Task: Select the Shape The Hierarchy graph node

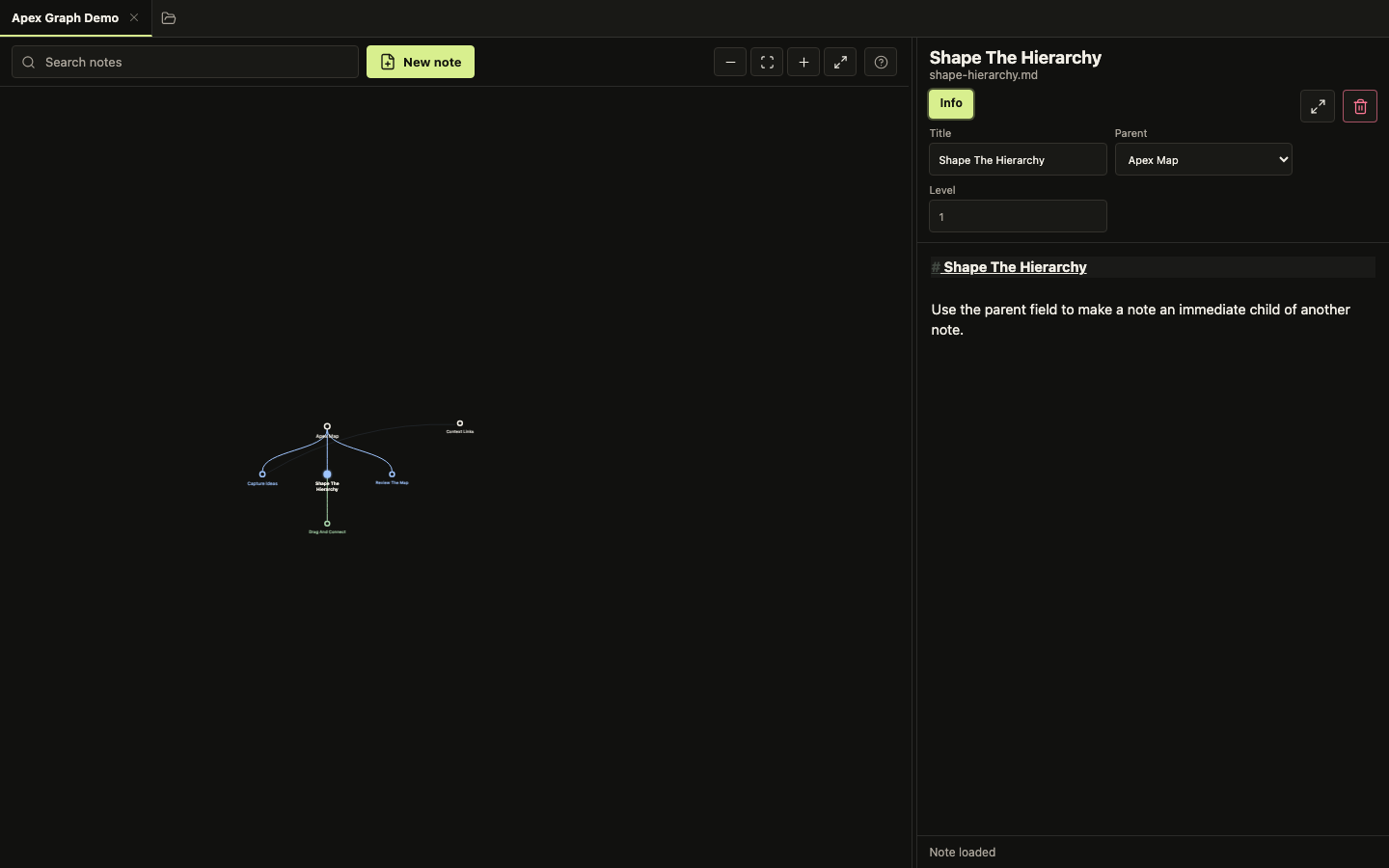Action: (327, 475)
